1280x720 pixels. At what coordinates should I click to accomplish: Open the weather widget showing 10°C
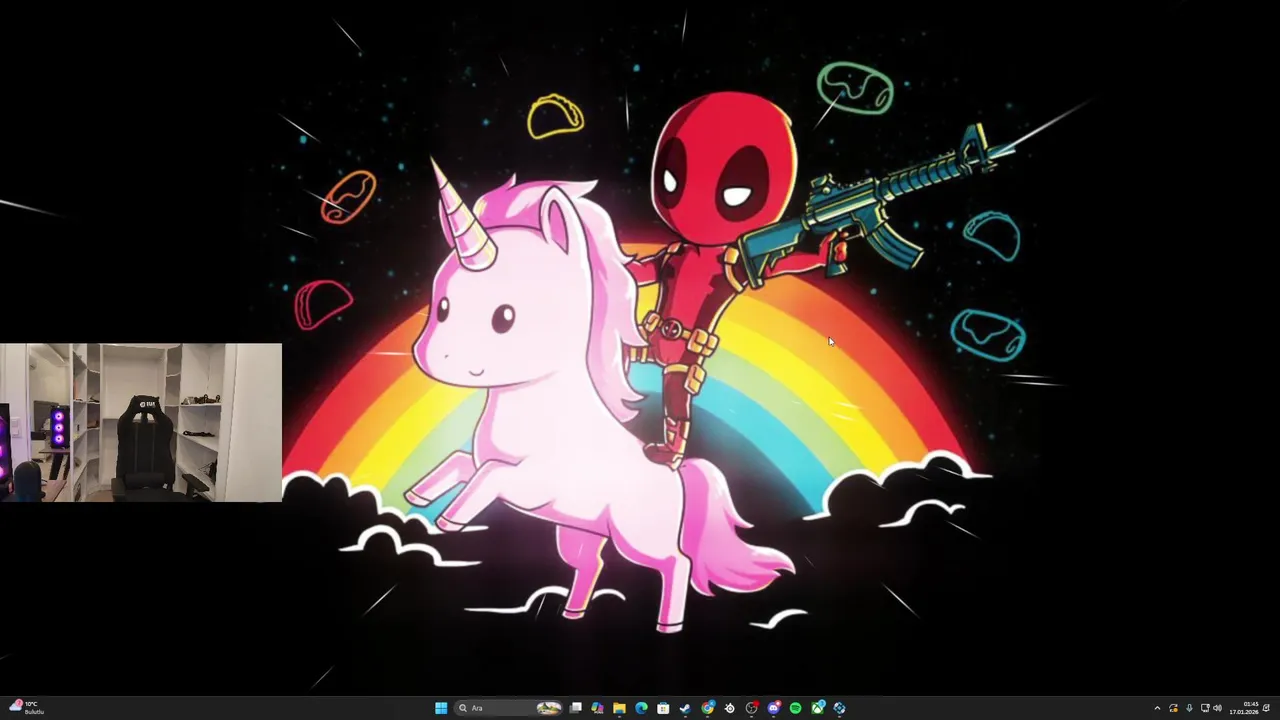tap(26, 707)
